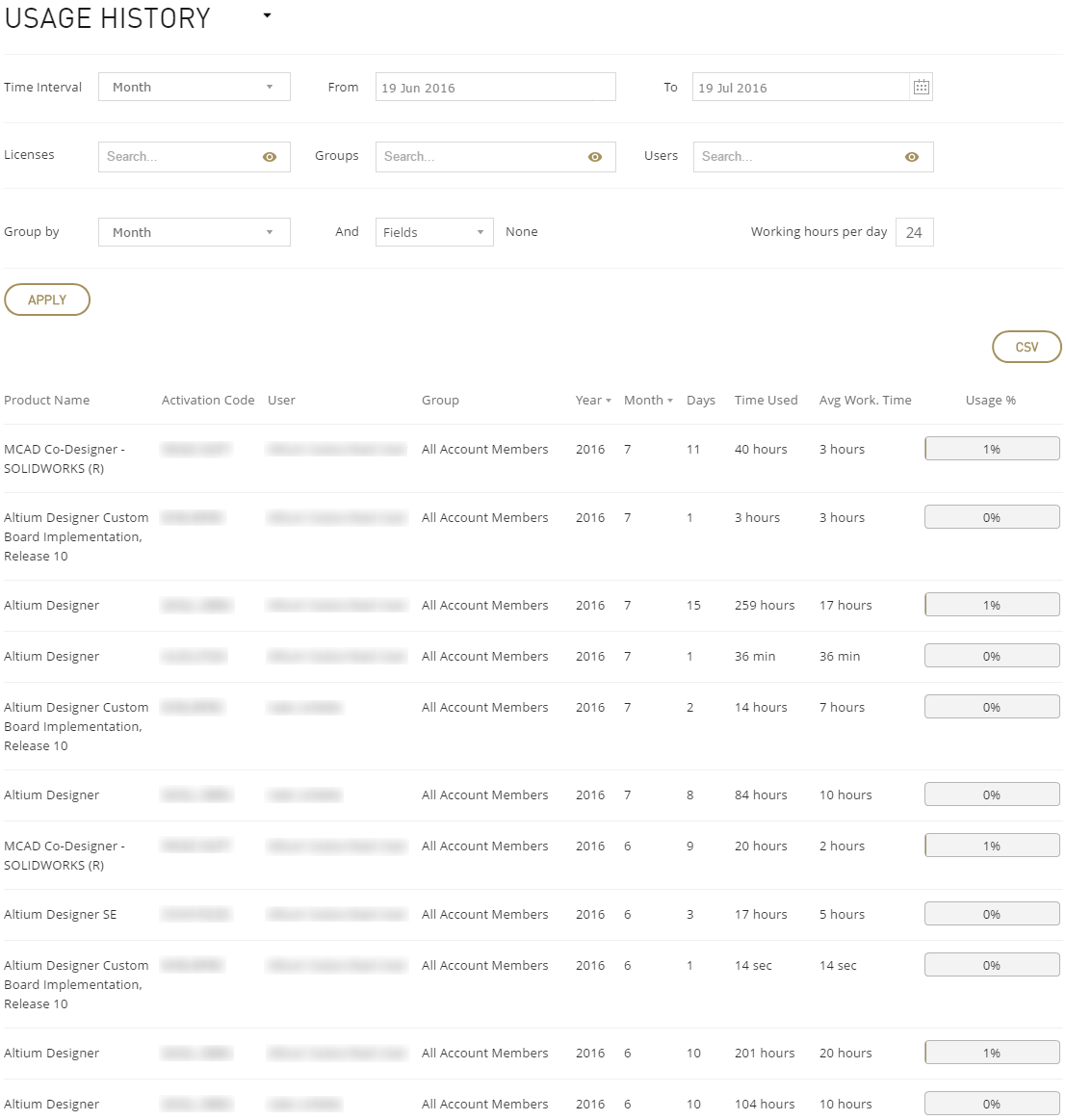Toggle eye icon in Licenses search

(x=270, y=157)
